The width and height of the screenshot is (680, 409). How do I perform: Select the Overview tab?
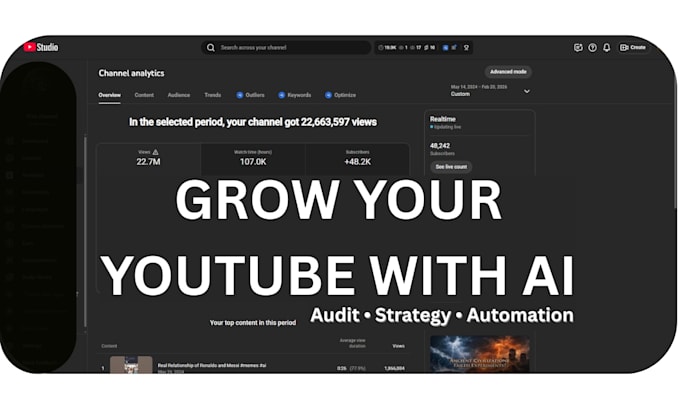coord(110,95)
